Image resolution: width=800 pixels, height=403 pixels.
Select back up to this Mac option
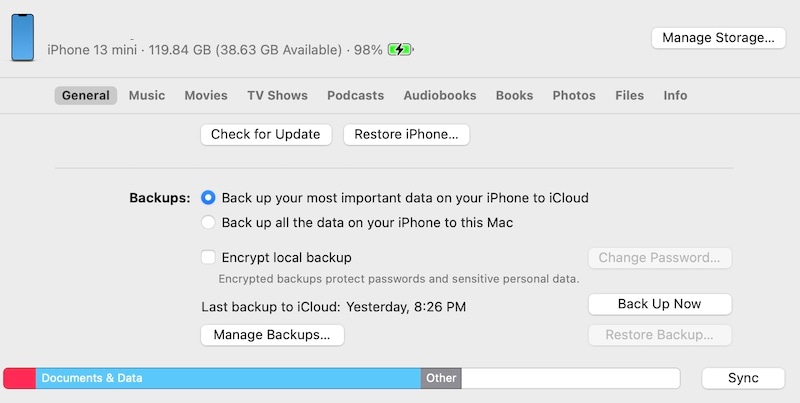(x=208, y=223)
